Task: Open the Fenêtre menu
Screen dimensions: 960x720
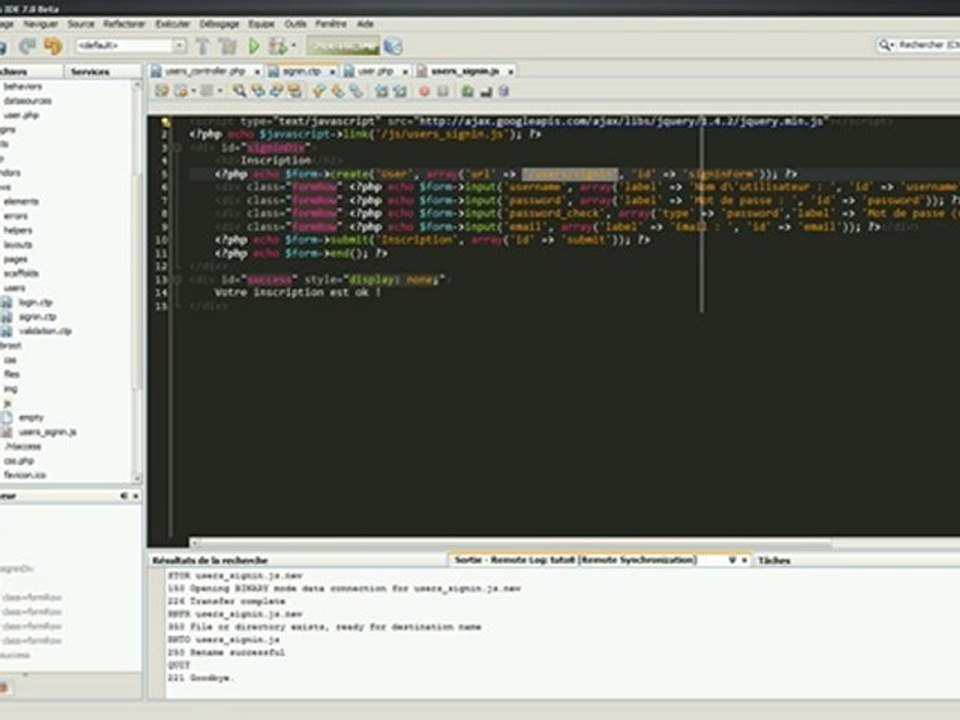Action: point(331,24)
